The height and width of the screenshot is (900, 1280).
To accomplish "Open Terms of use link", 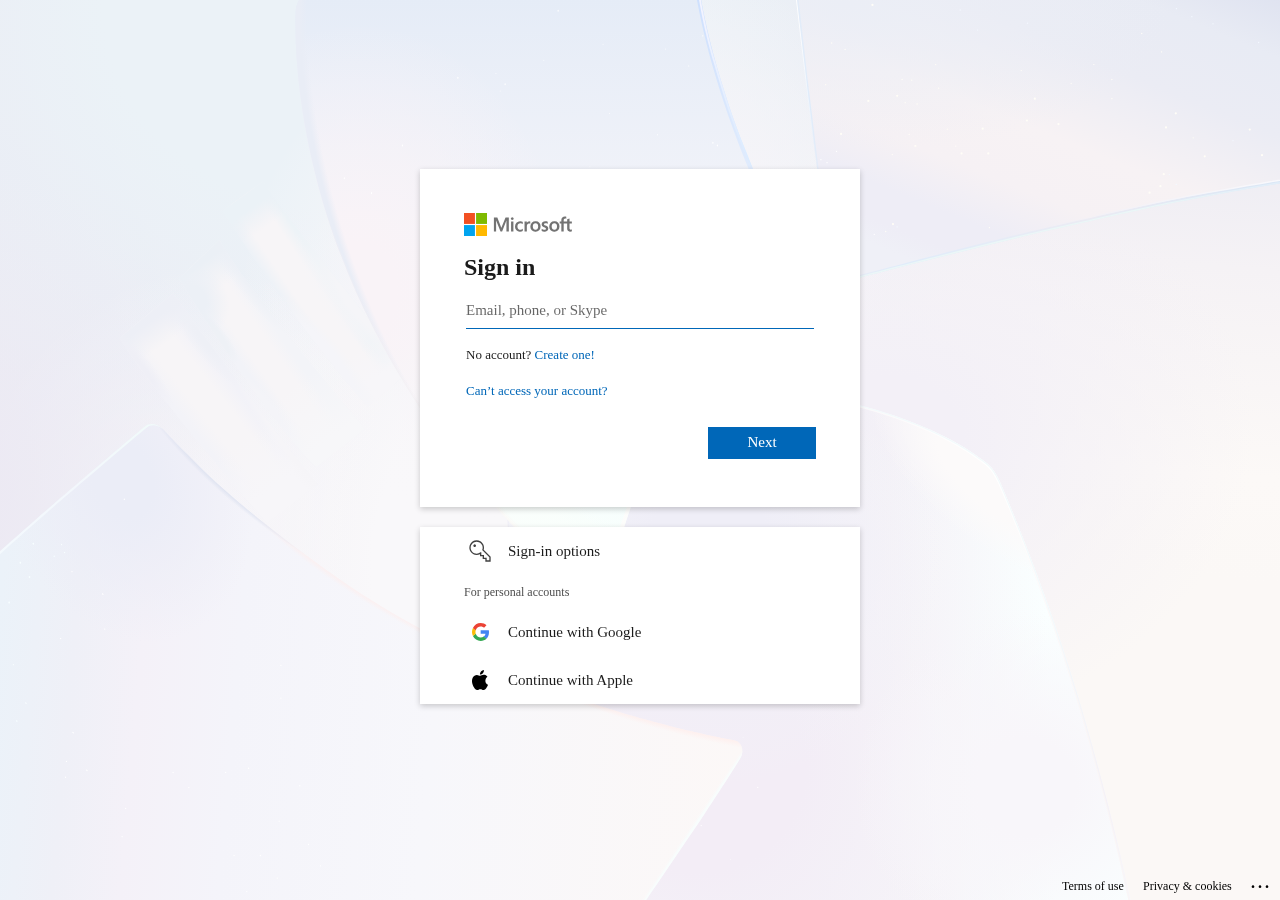I will coord(1093,886).
